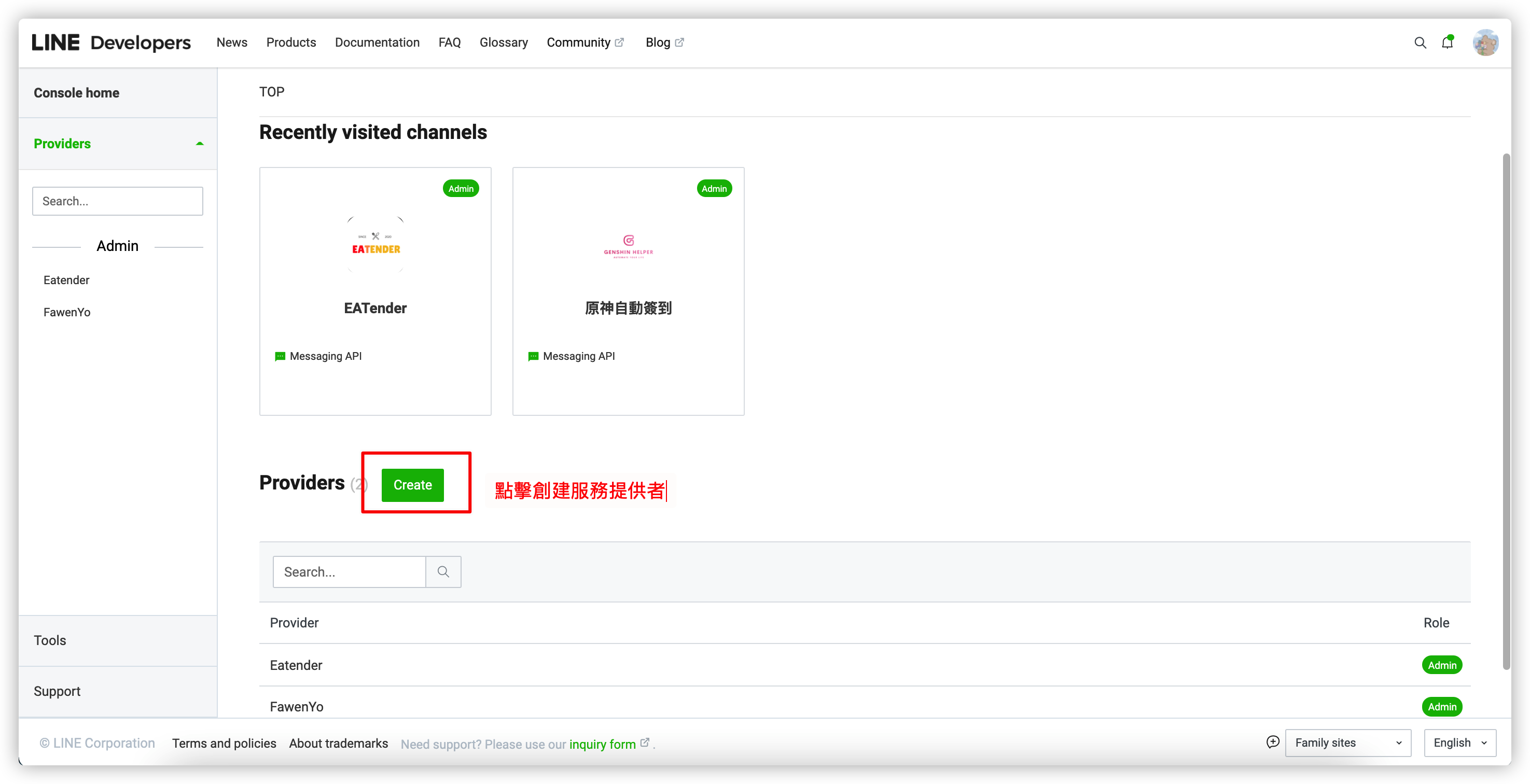
Task: Open the Family sites dropdown
Action: 1347,743
